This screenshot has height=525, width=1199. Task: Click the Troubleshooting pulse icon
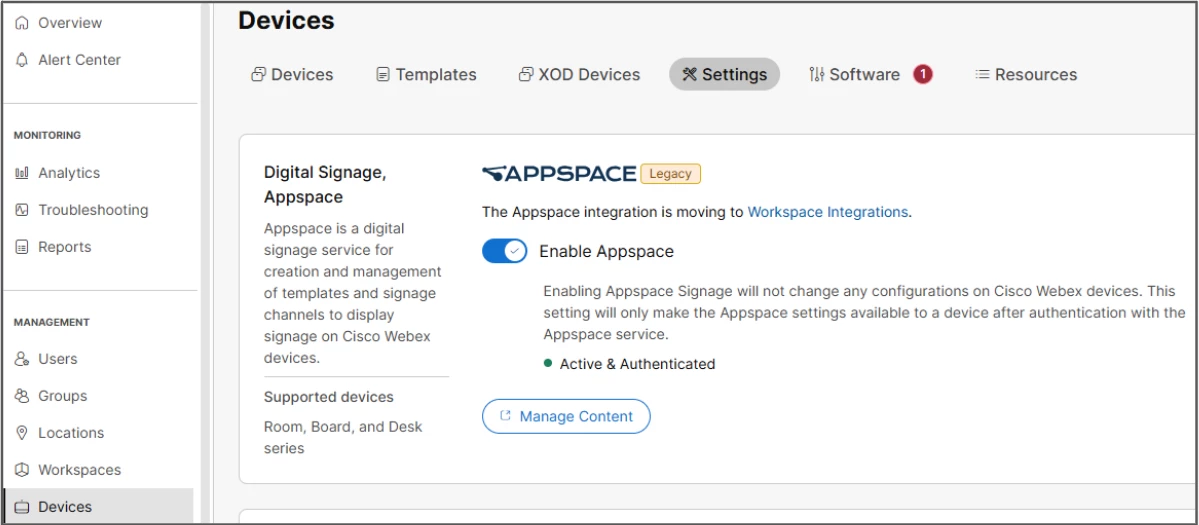click(22, 210)
